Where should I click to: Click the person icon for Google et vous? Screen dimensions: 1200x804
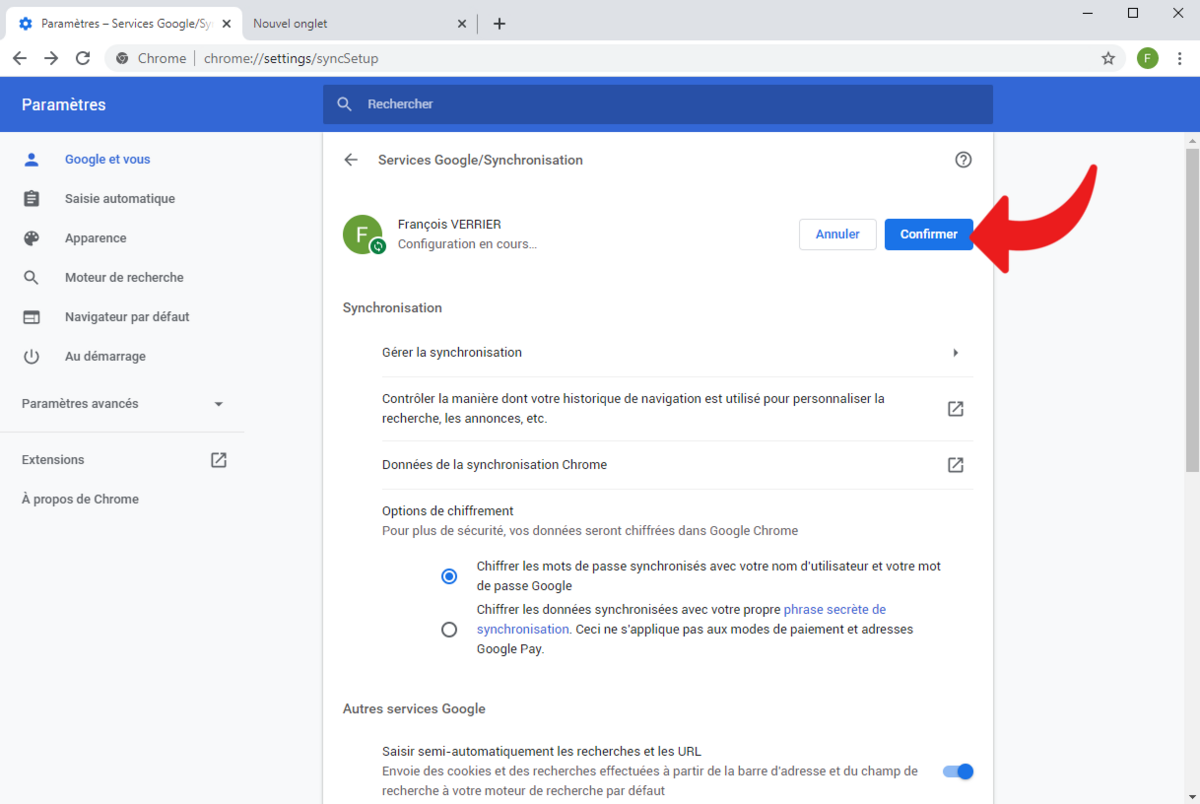click(32, 159)
